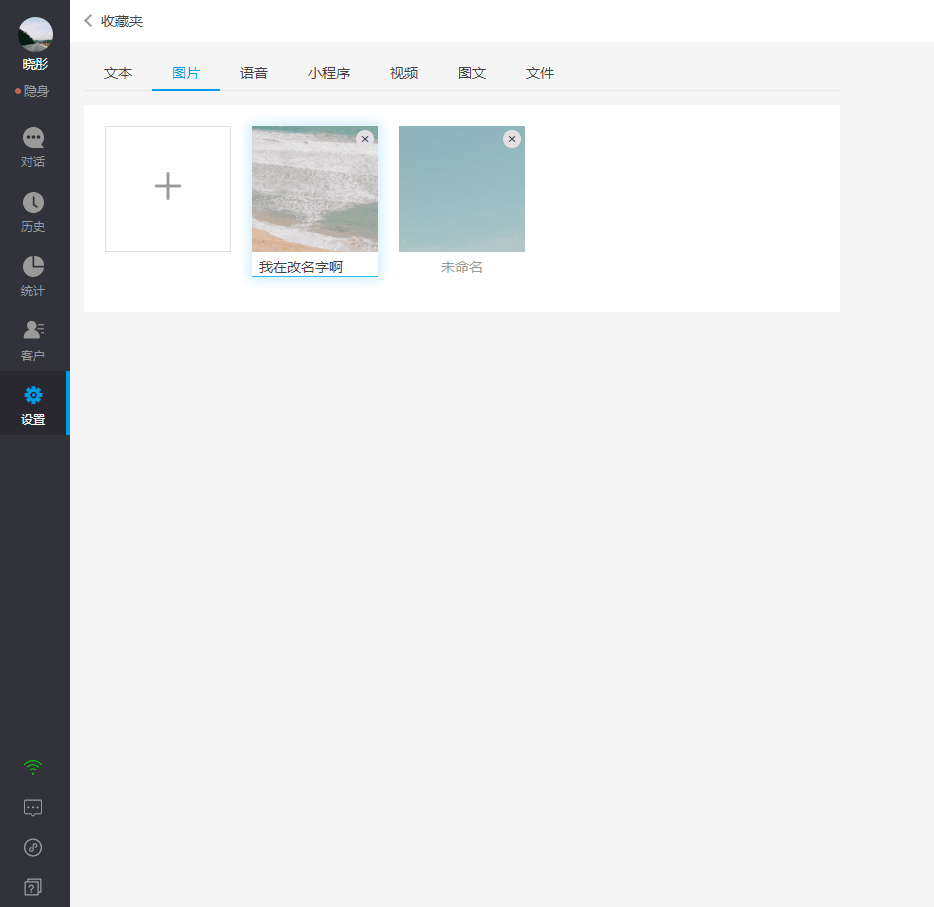Remove the beach wave image

coord(365,139)
